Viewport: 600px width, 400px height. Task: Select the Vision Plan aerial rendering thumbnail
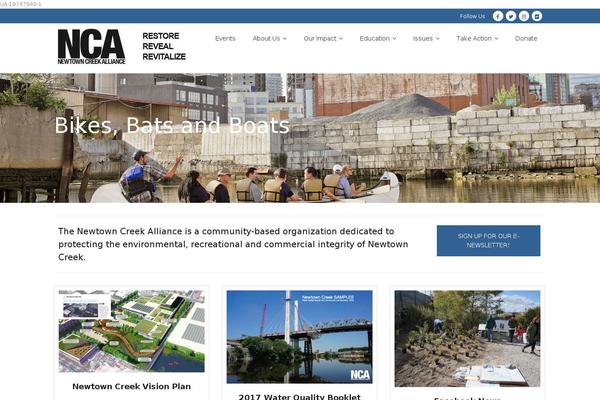pyautogui.click(x=132, y=331)
